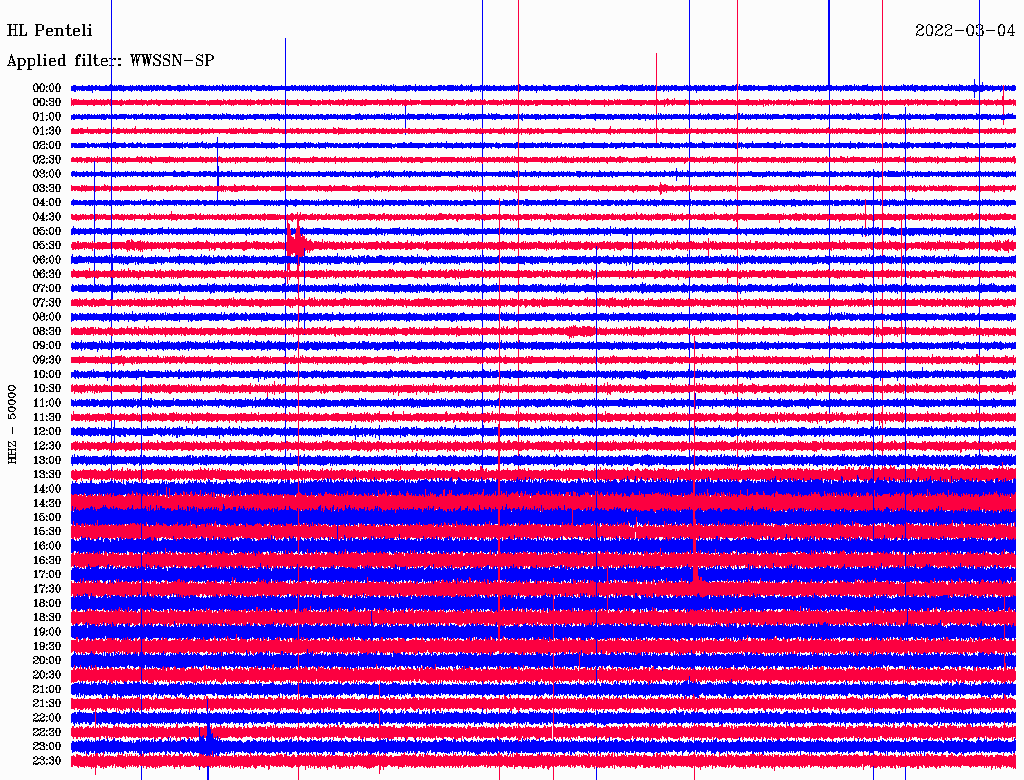Select the 16:00 time row label
The image size is (1024, 780).
(x=47, y=546)
